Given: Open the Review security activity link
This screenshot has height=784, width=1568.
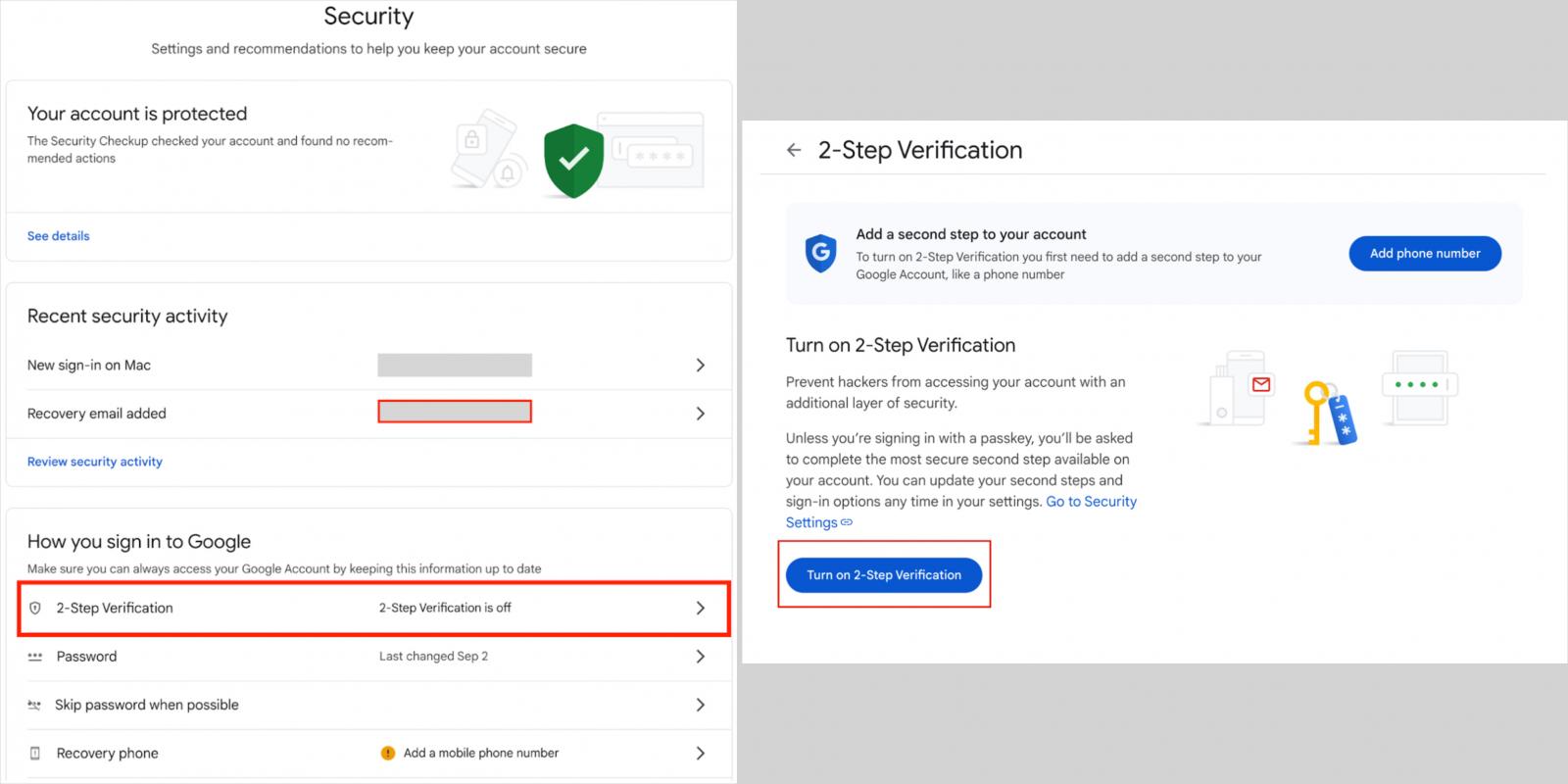Looking at the screenshot, I should click(x=95, y=462).
